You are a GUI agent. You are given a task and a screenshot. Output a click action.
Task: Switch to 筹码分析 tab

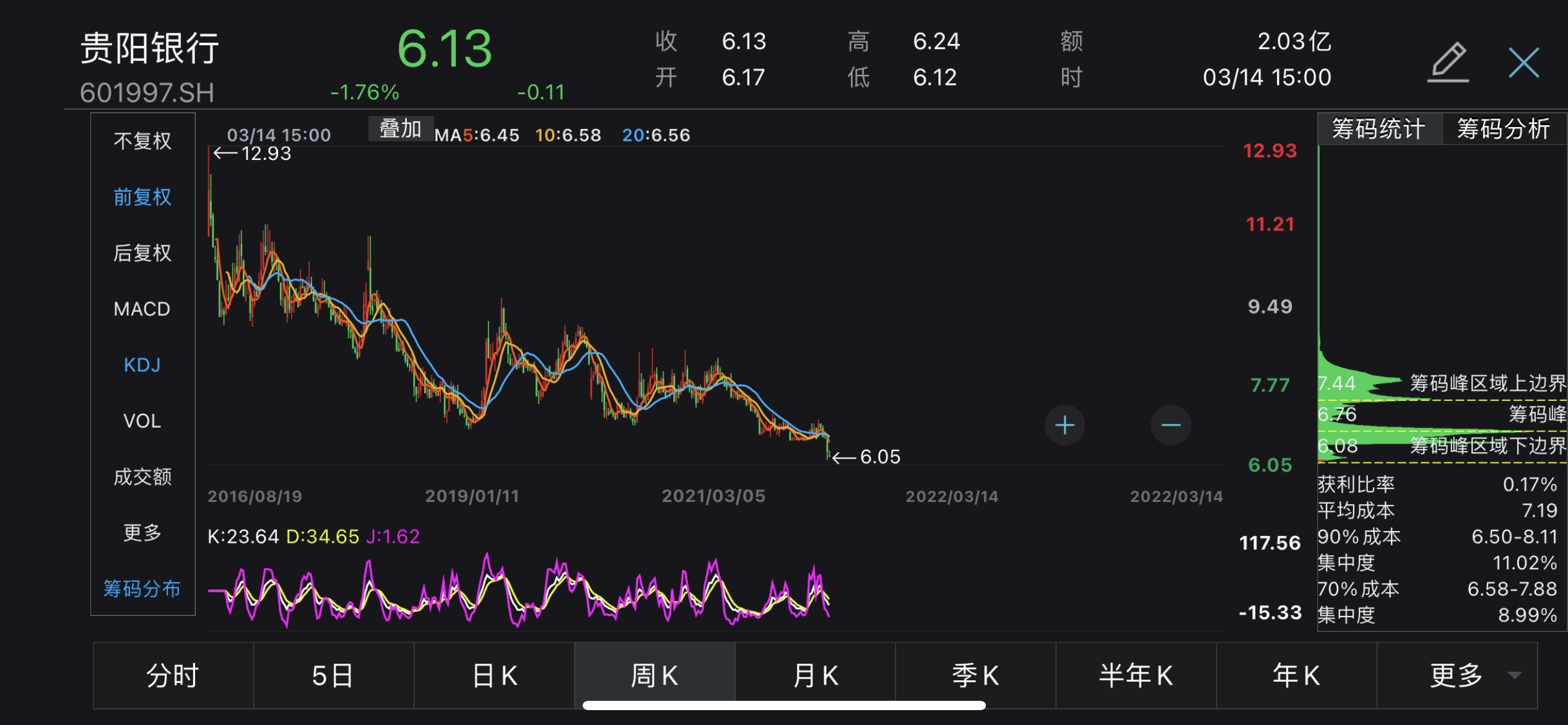point(1504,129)
